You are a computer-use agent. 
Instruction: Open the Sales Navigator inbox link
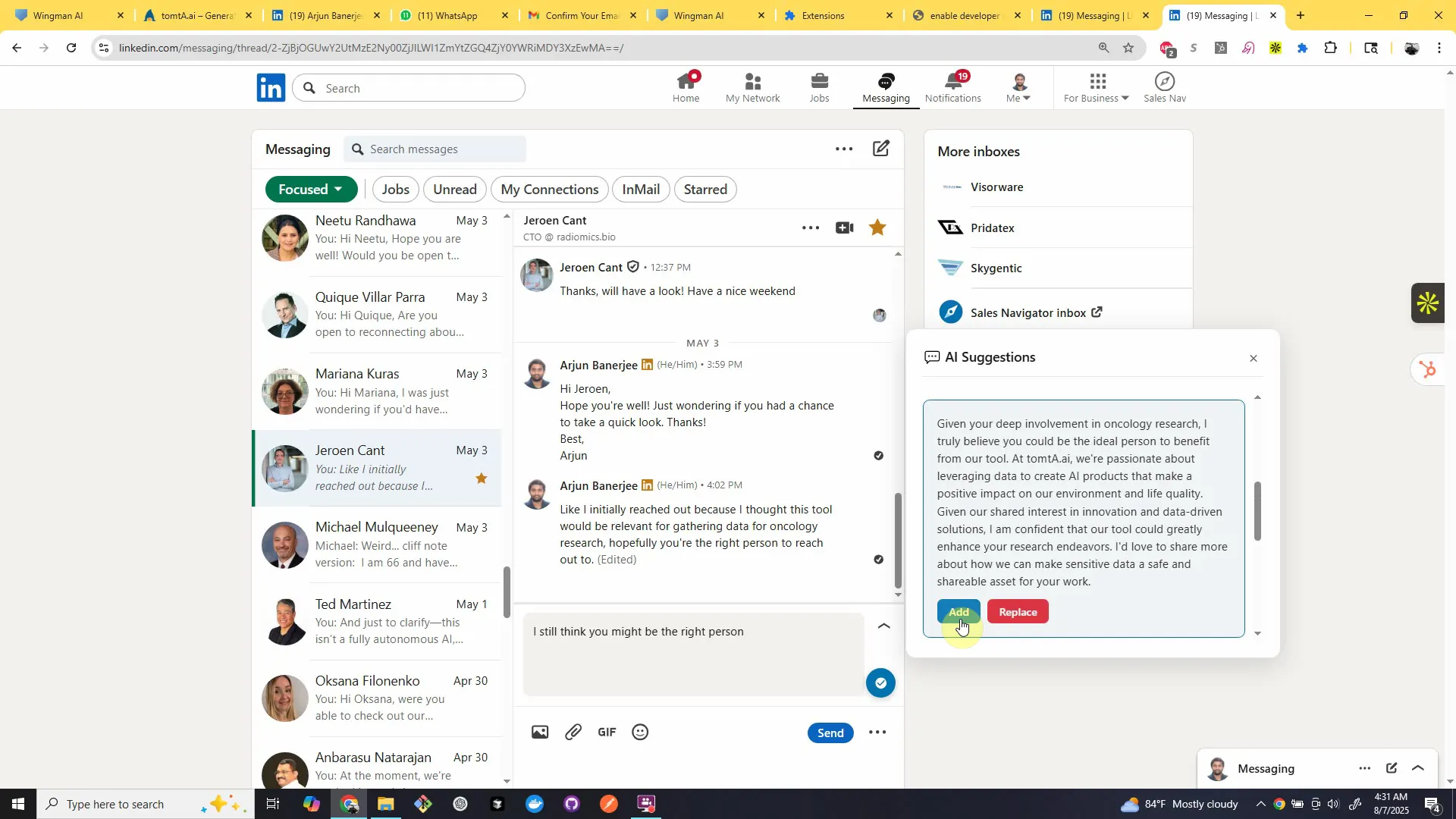1036,312
